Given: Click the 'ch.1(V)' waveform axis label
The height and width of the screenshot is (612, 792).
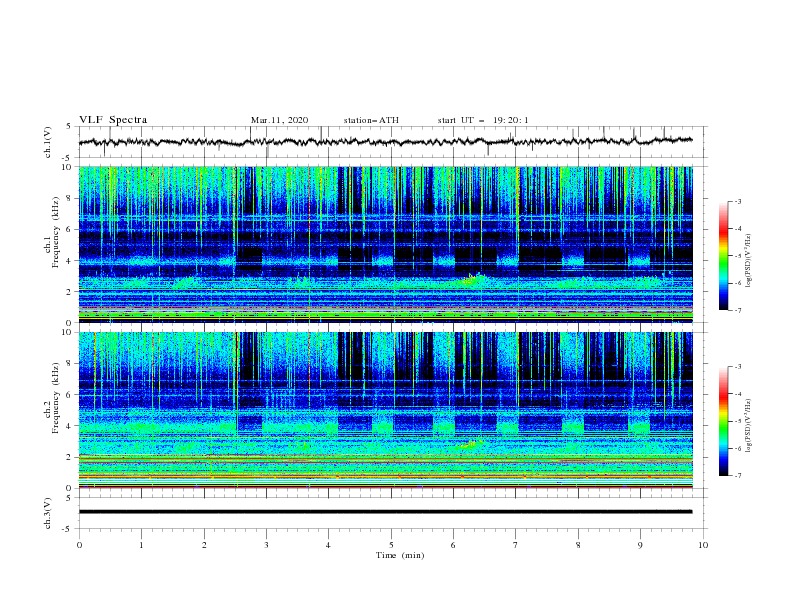Looking at the screenshot, I should coord(48,142).
